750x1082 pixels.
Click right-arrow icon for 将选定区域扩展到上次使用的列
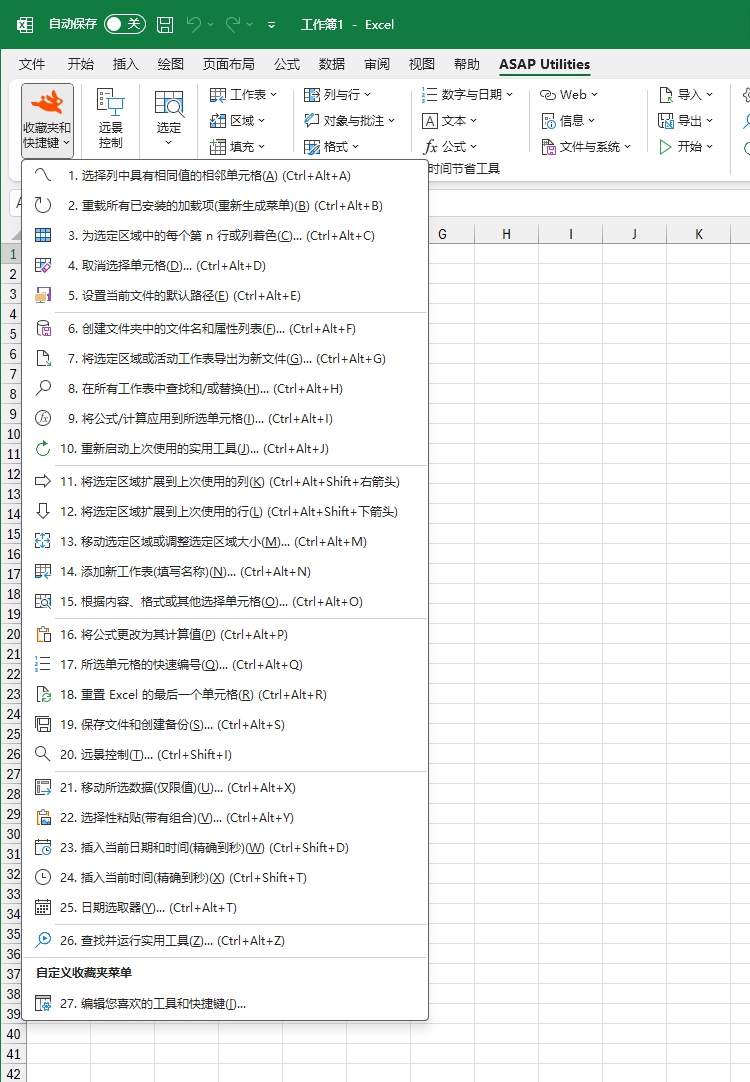click(x=43, y=481)
